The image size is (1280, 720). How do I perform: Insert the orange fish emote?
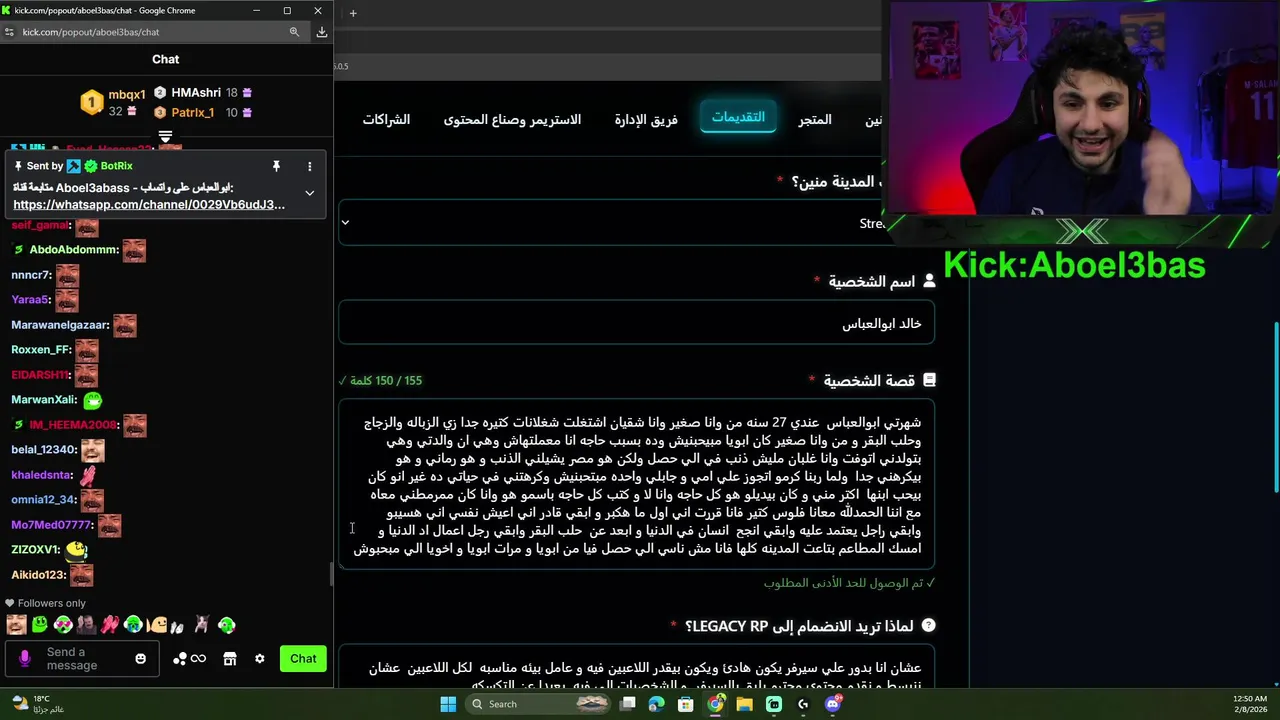157,626
